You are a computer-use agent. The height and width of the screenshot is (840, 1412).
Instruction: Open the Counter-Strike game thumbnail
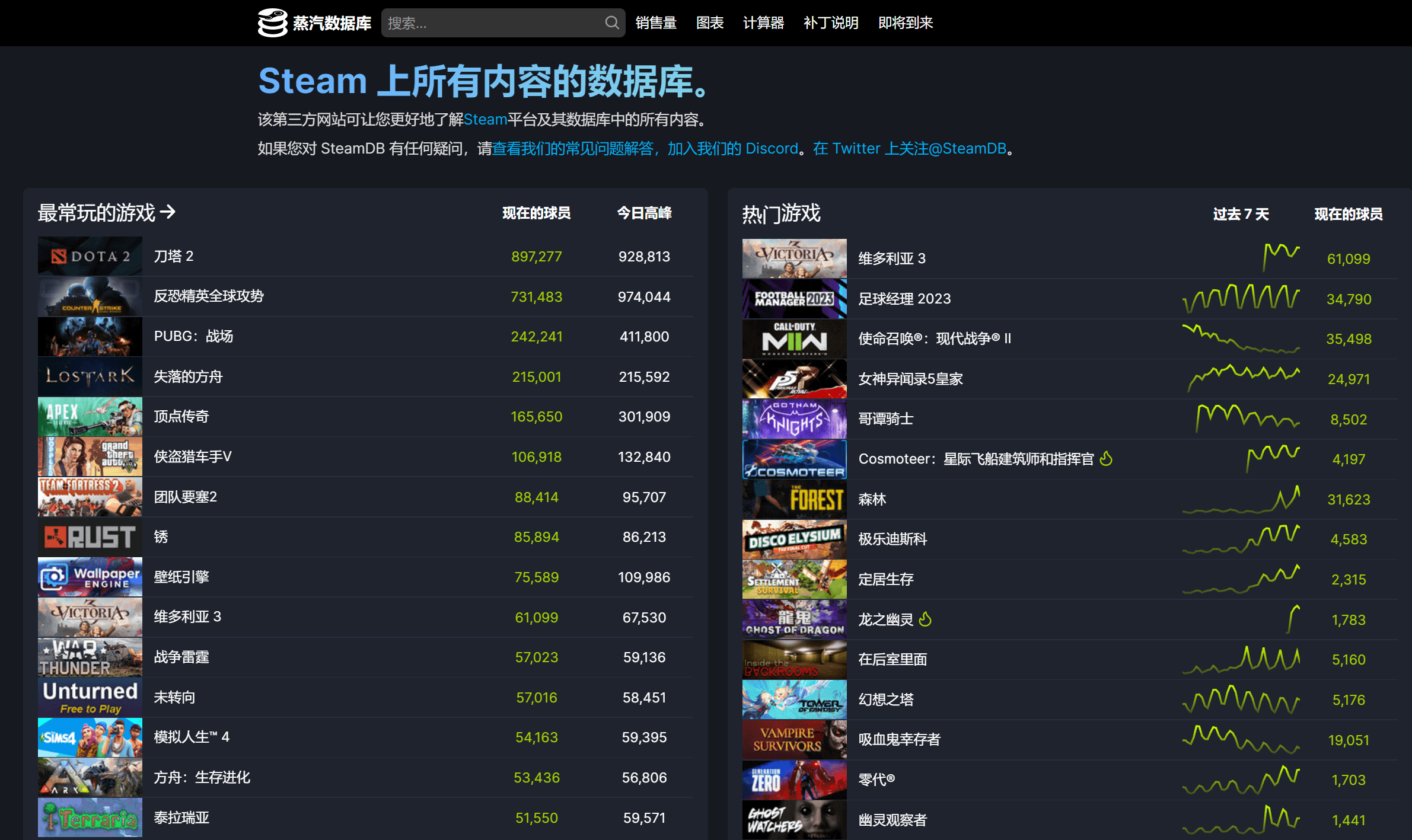90,296
